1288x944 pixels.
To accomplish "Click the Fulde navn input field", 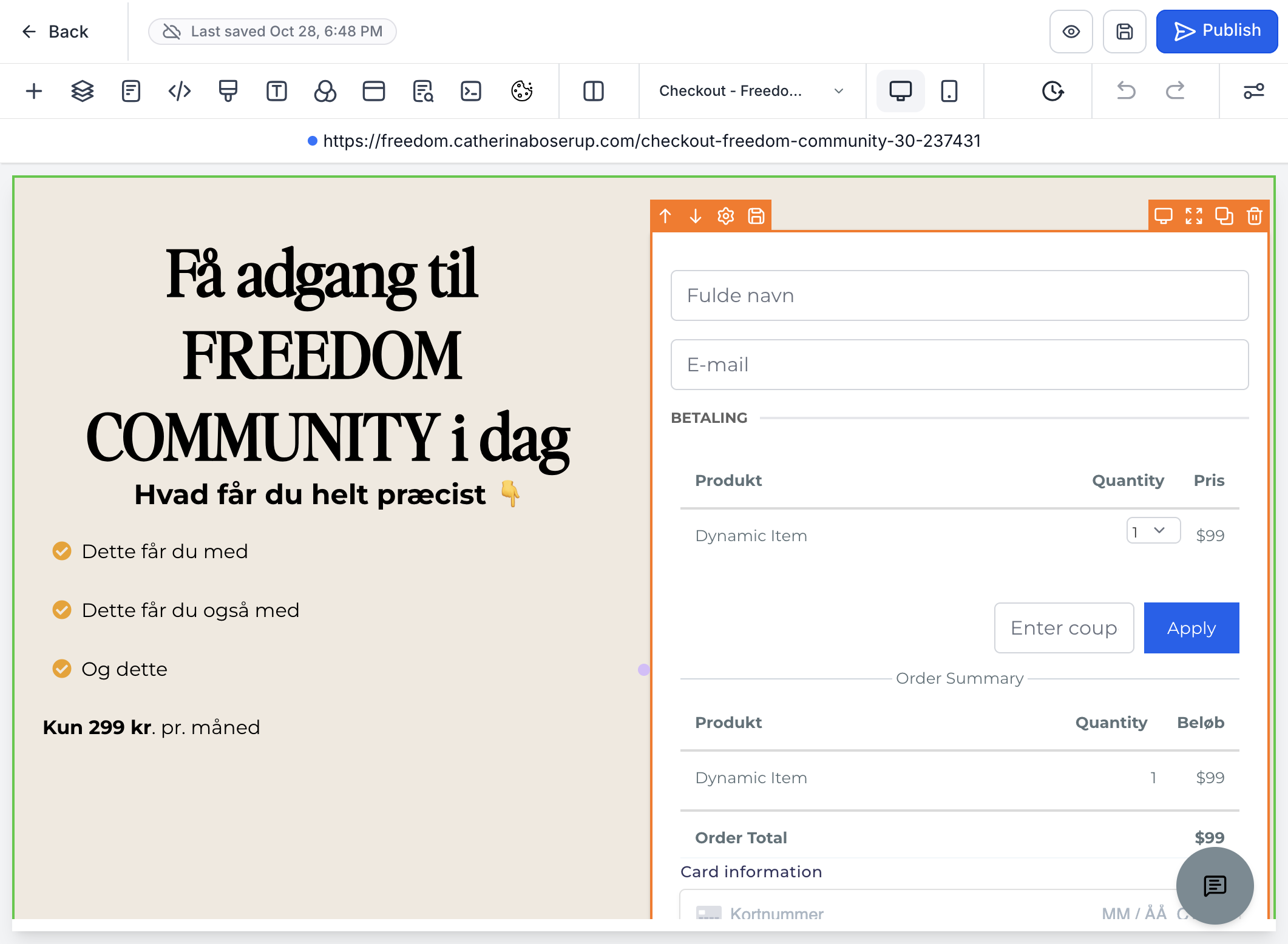I will click(960, 295).
